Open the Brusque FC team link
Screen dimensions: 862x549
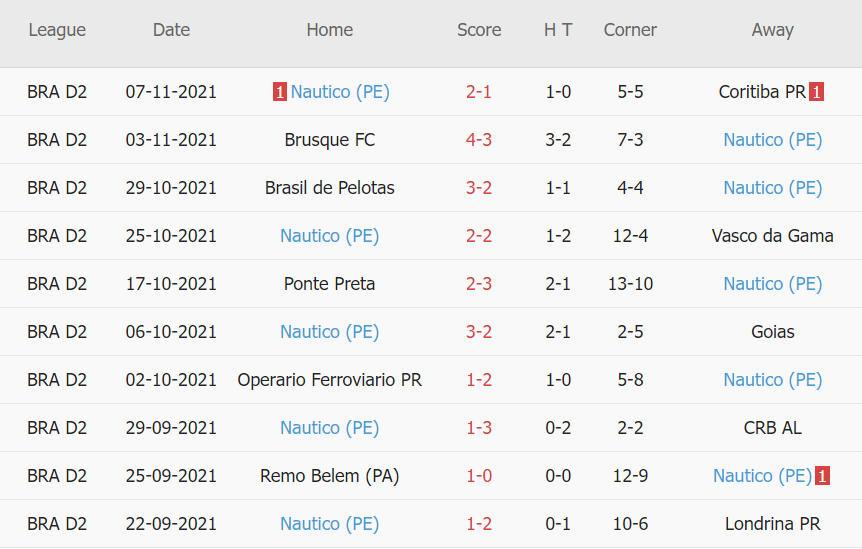coord(330,140)
